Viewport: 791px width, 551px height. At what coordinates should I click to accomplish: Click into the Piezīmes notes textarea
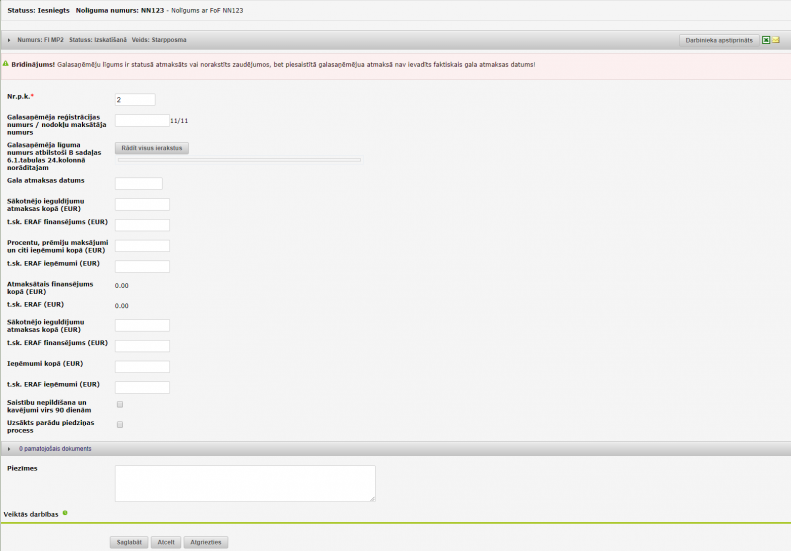coord(245,482)
